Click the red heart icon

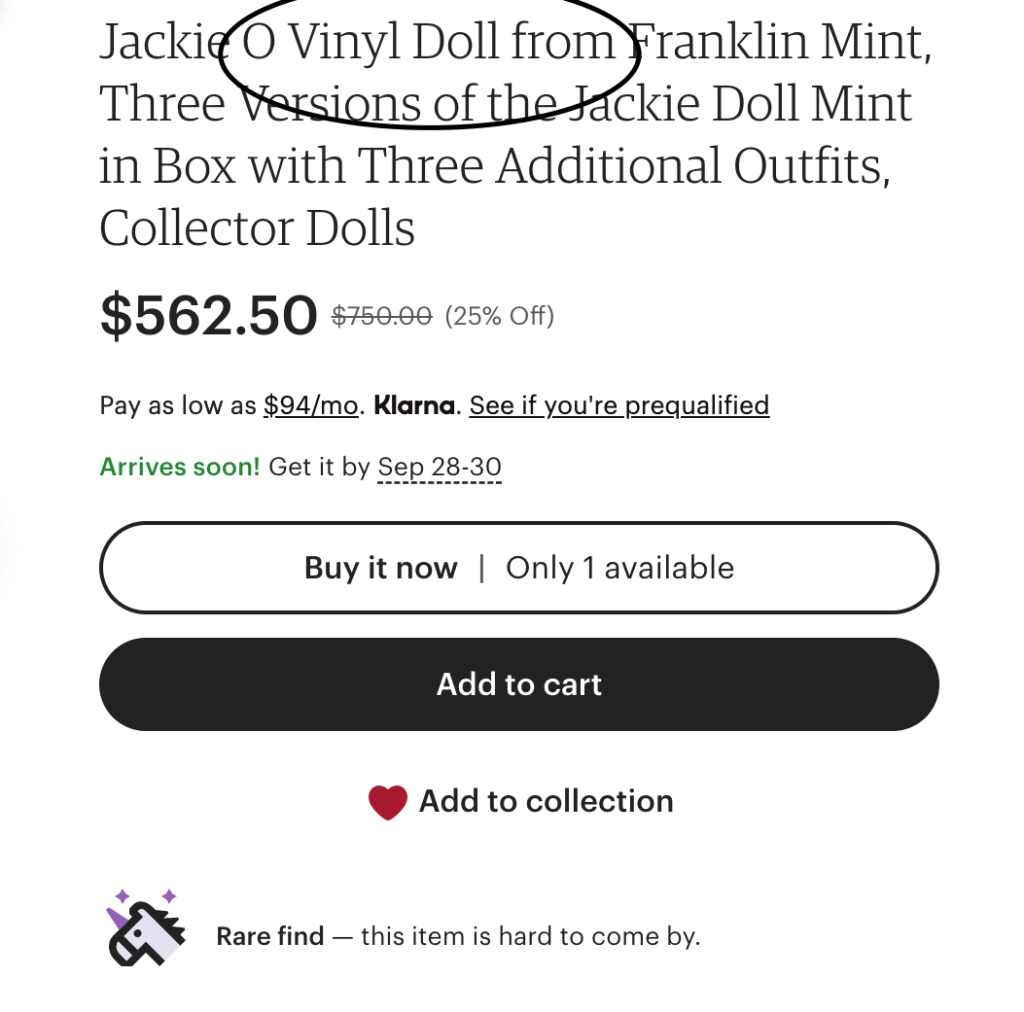pyautogui.click(x=387, y=802)
